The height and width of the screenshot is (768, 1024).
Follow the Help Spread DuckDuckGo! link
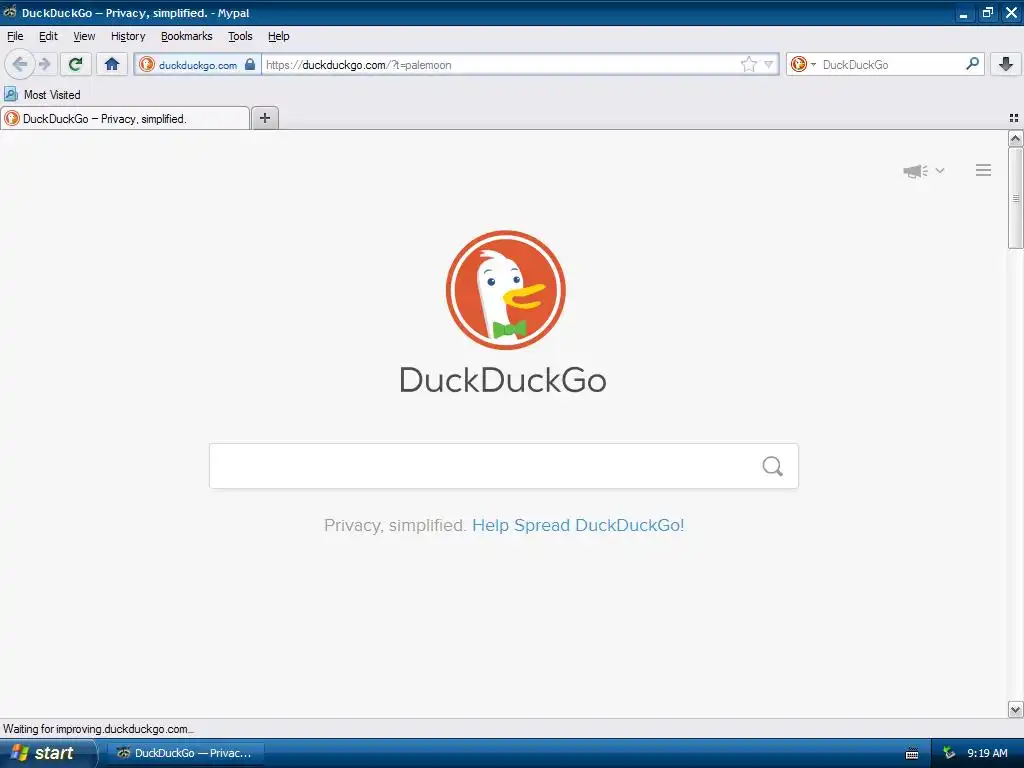pos(578,525)
